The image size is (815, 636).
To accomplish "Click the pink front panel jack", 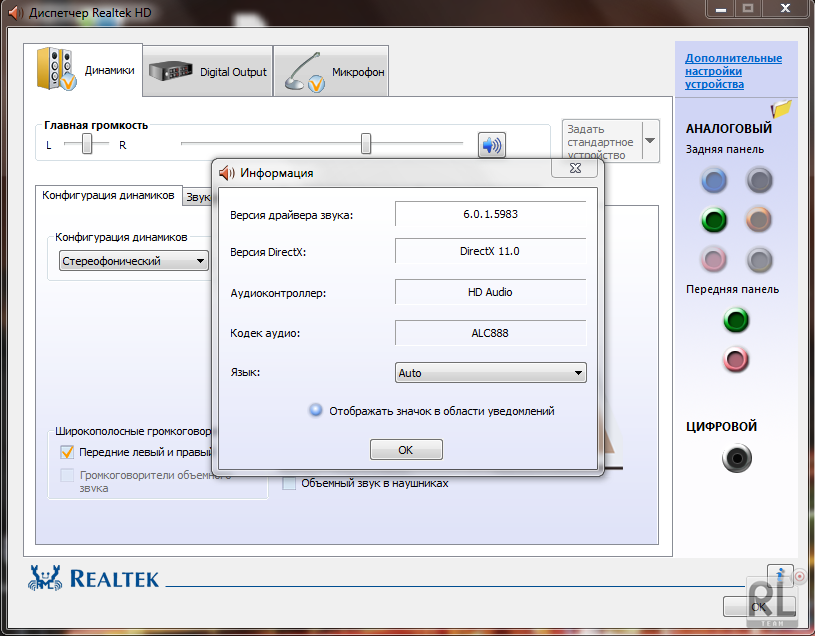I will (736, 359).
